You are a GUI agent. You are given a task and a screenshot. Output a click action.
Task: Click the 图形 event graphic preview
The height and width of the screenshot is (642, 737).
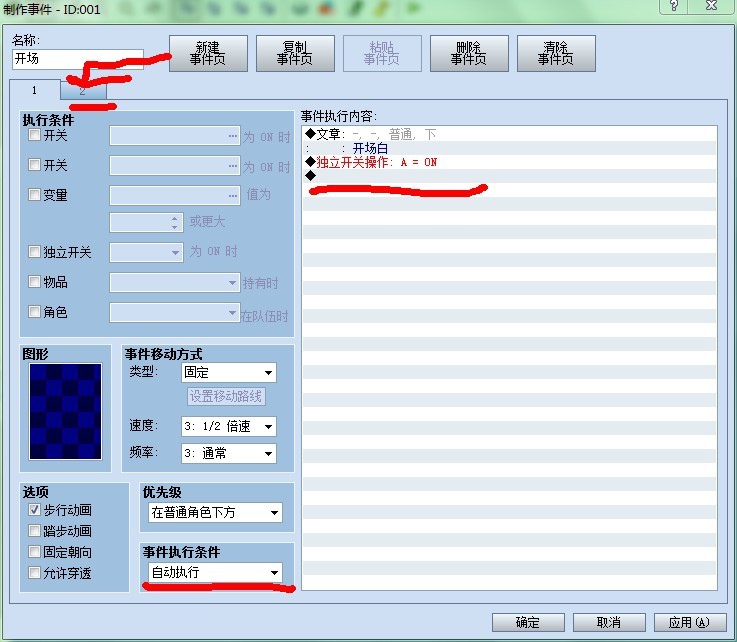65,411
